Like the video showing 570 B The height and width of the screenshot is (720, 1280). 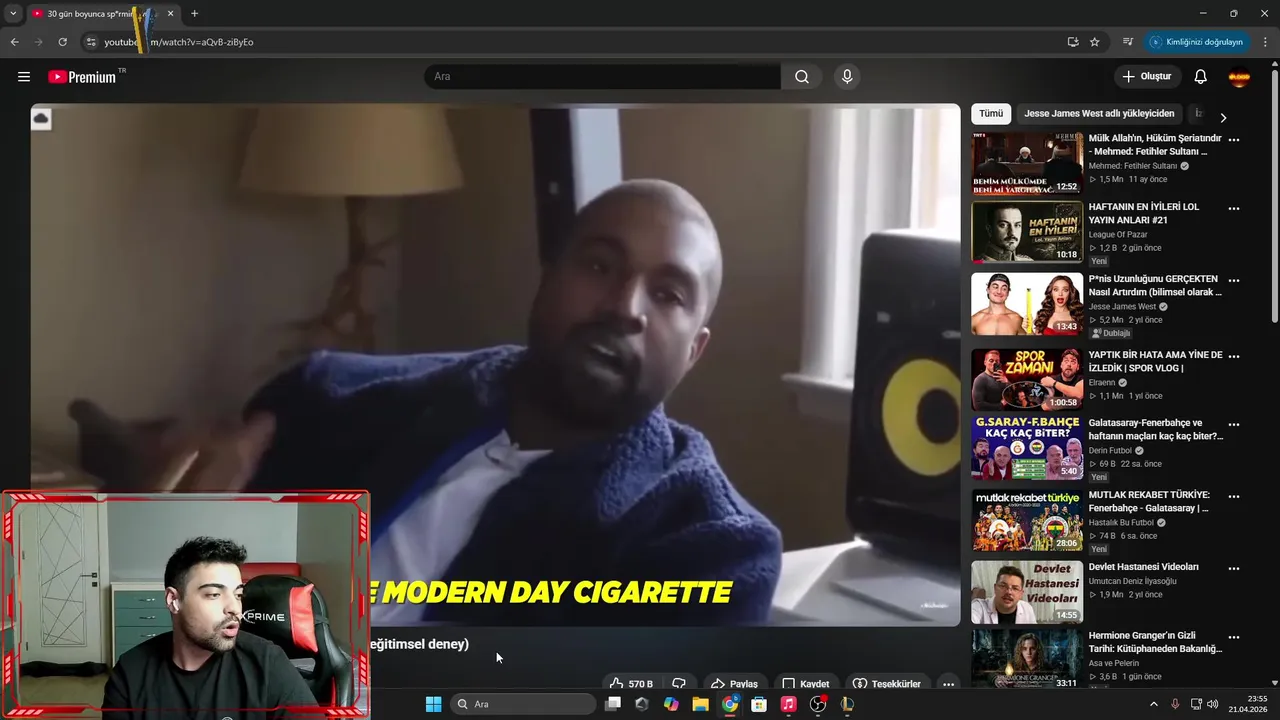[x=631, y=684]
